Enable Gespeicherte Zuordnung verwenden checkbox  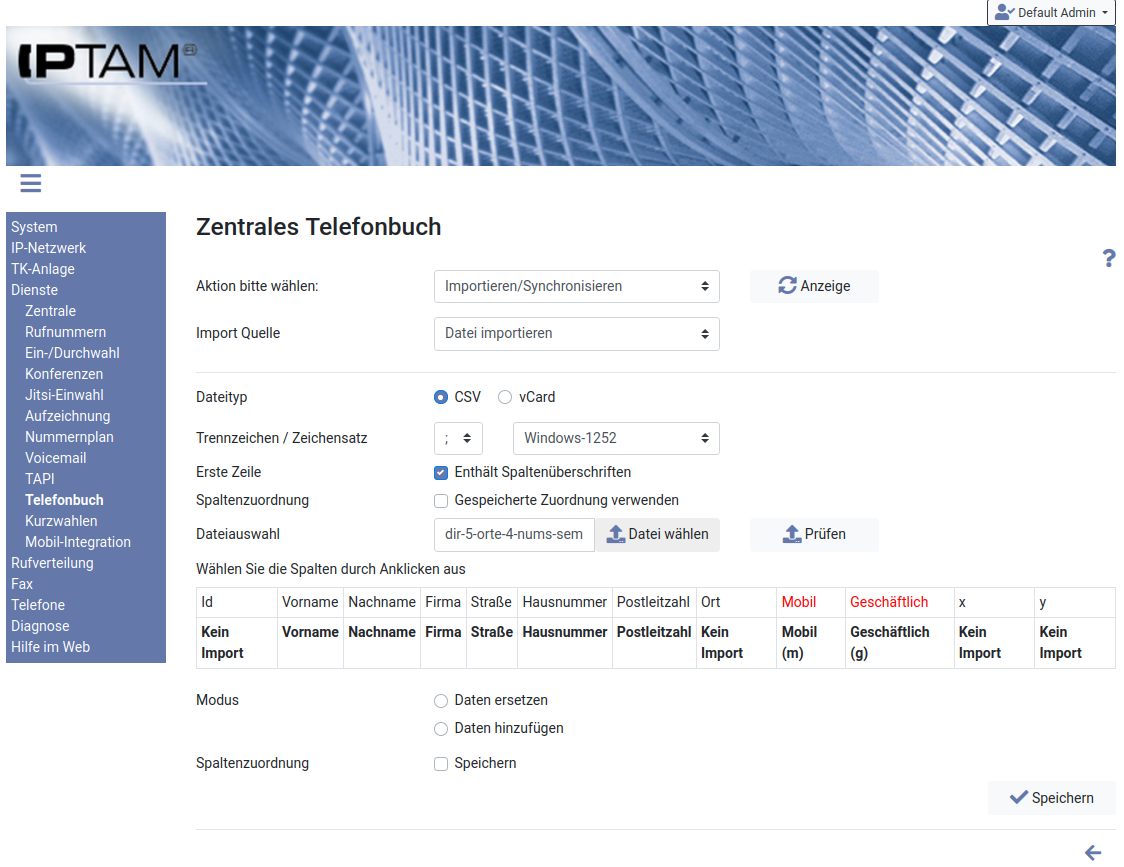[441, 500]
